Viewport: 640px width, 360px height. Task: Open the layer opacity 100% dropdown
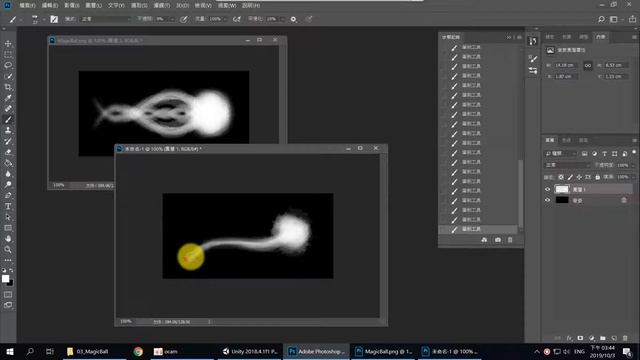tap(633, 165)
